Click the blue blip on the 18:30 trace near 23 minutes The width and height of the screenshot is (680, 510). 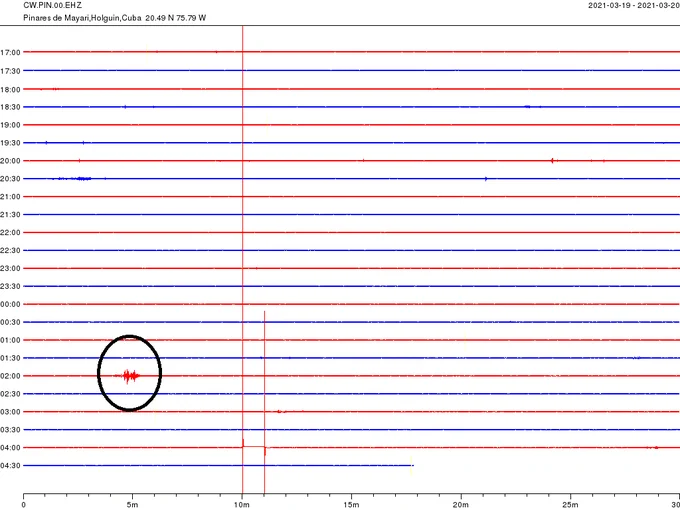(x=527, y=106)
